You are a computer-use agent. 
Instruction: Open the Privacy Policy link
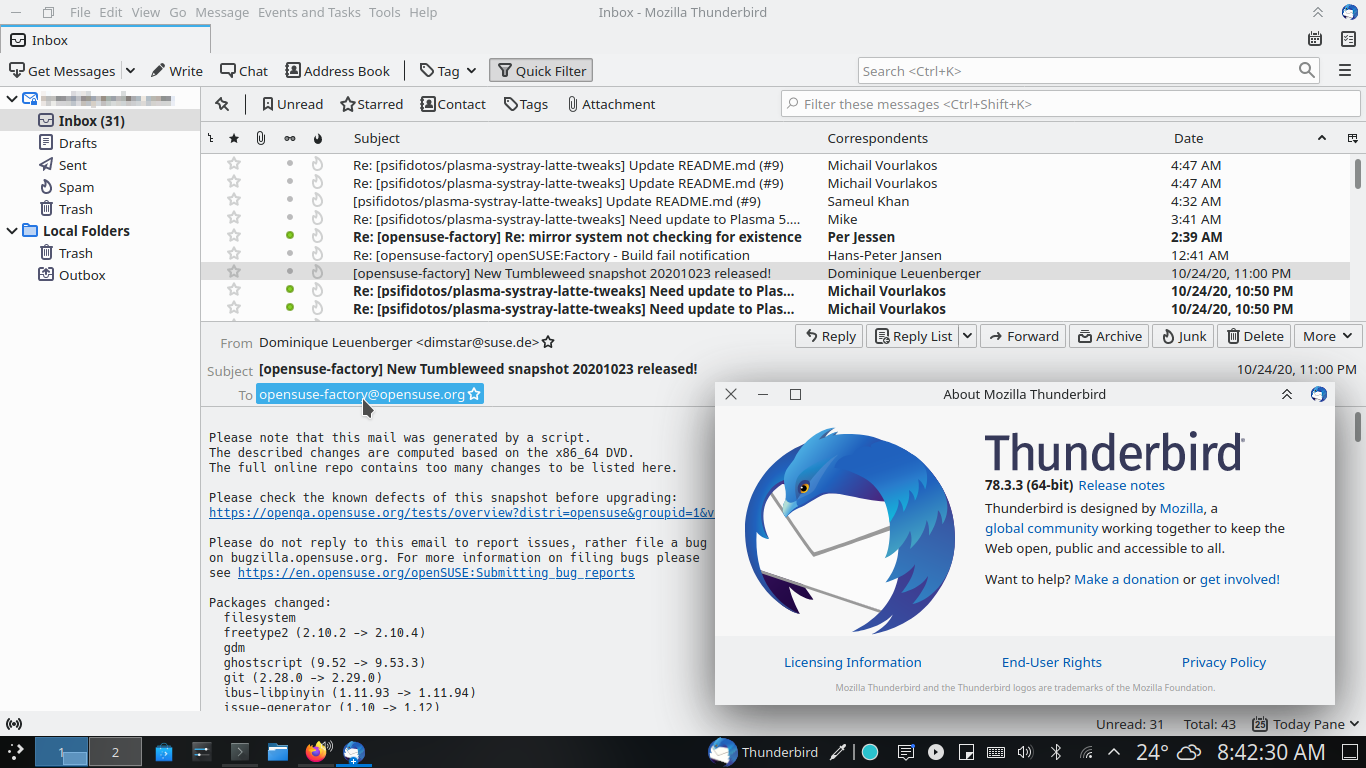[1224, 662]
